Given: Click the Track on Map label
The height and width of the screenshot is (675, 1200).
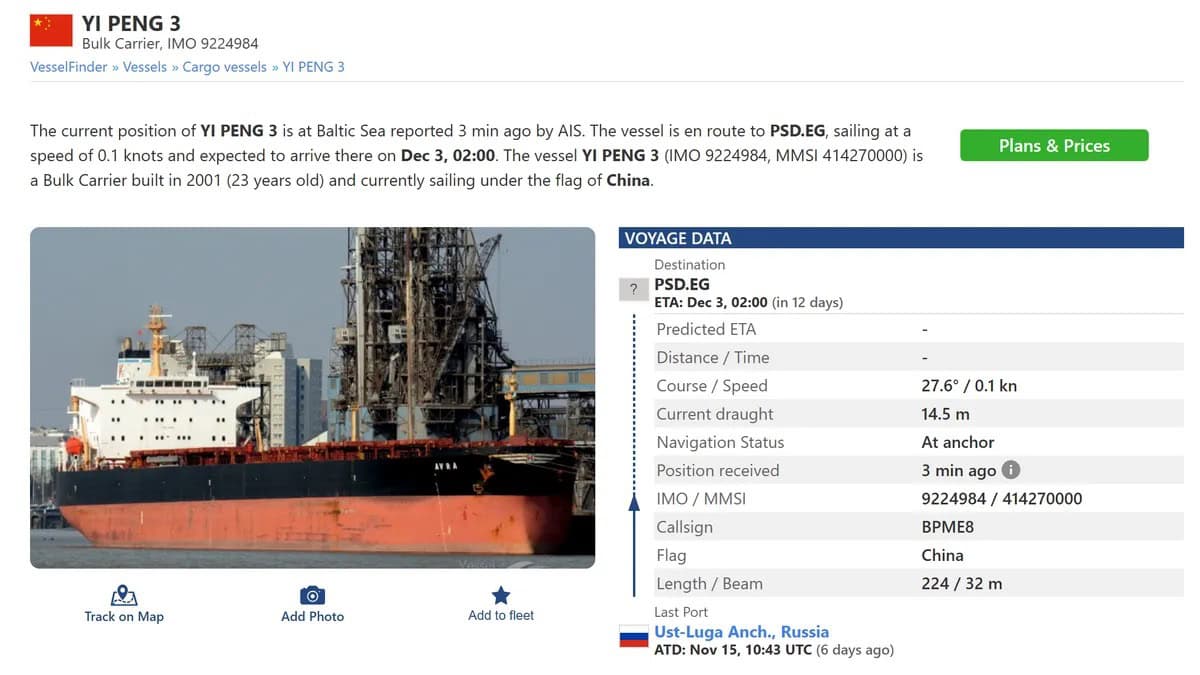Looking at the screenshot, I should tap(124, 617).
